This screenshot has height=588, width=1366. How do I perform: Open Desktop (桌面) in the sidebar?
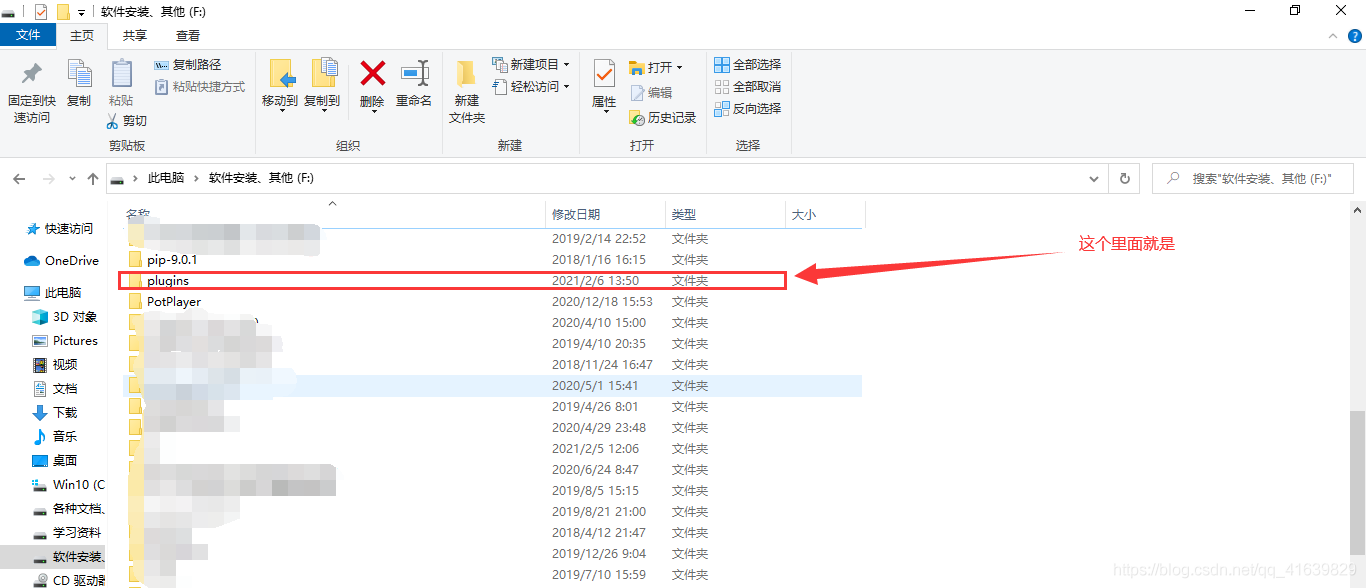click(55, 461)
